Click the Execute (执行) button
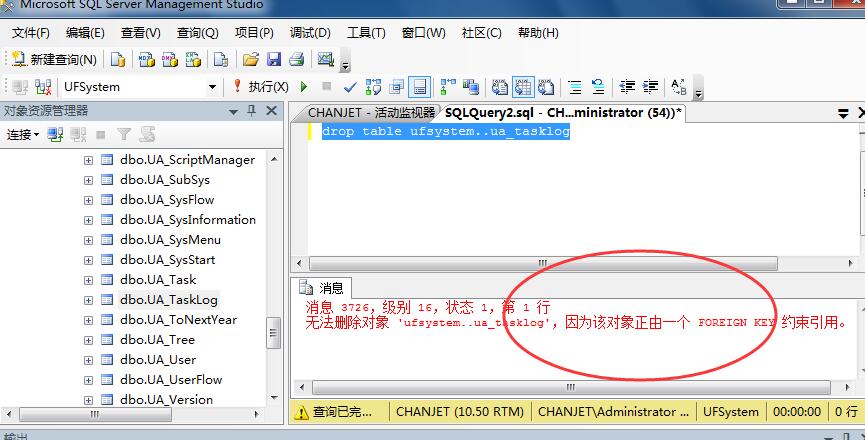 point(260,87)
